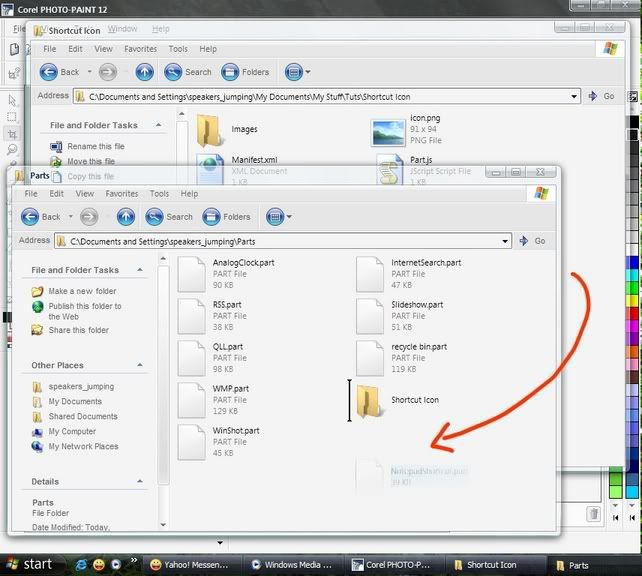Screen dimensions: 642x576
Task: Click the Back arrow in Parts window
Action: 41,217
